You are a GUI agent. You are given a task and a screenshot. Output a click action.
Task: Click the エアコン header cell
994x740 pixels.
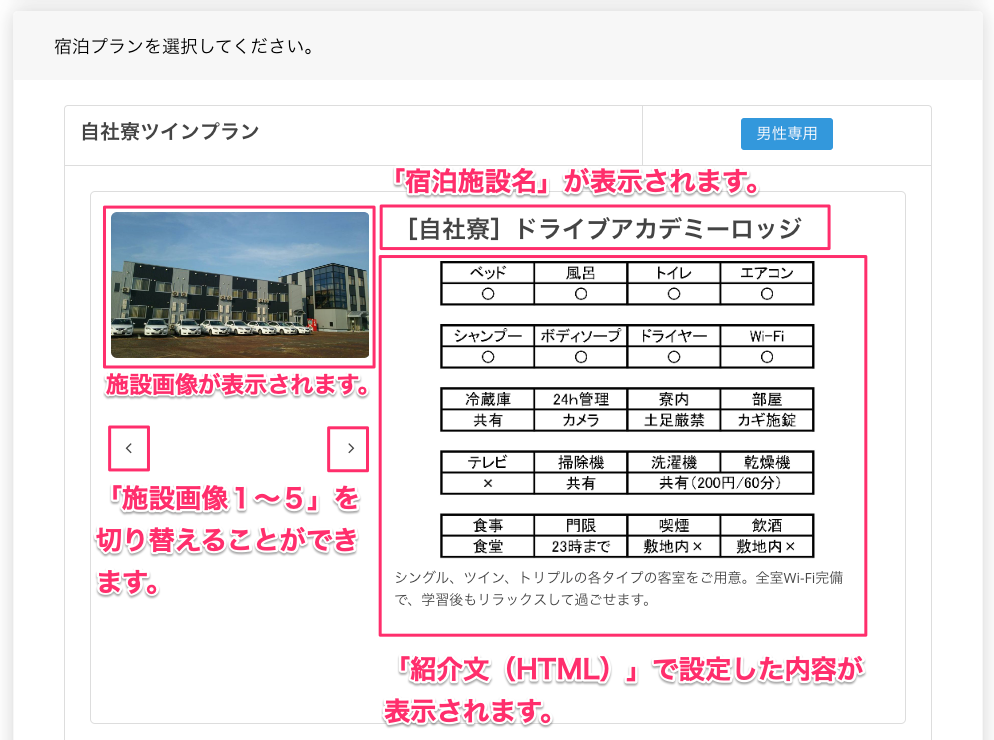click(766, 273)
